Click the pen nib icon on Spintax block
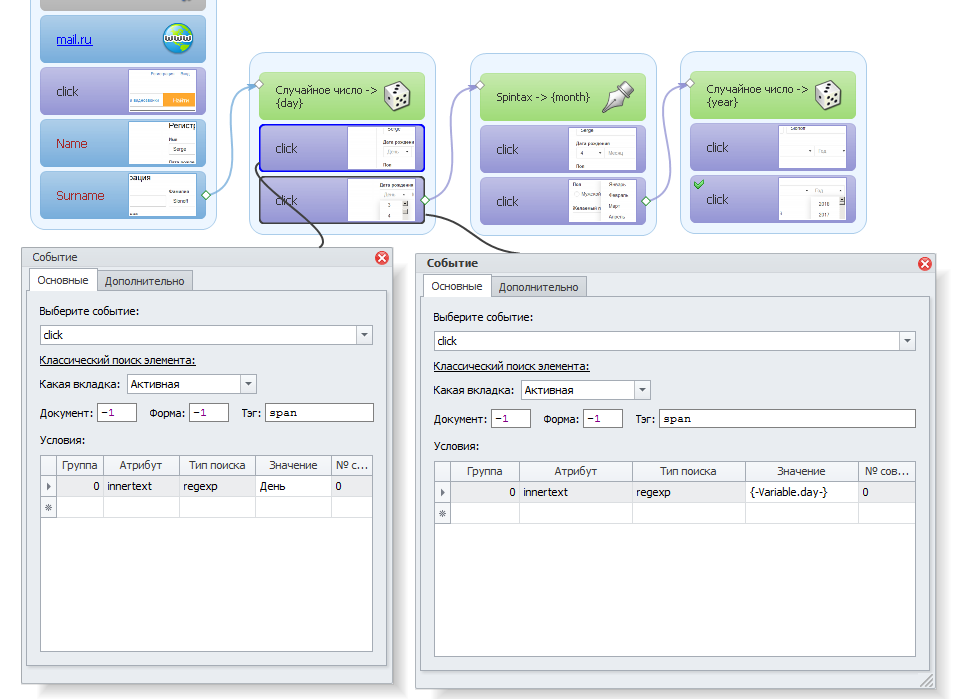Image resolution: width=962 pixels, height=699 pixels. pyautogui.click(x=617, y=97)
